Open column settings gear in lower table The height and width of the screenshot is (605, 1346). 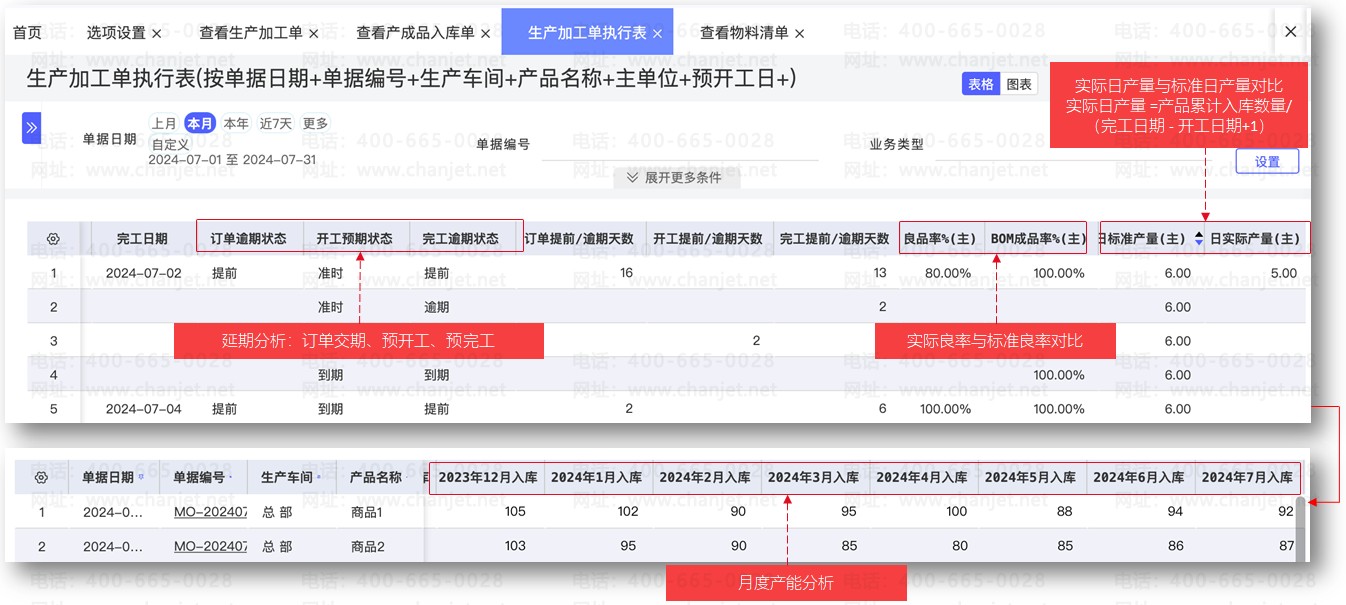pyautogui.click(x=41, y=477)
